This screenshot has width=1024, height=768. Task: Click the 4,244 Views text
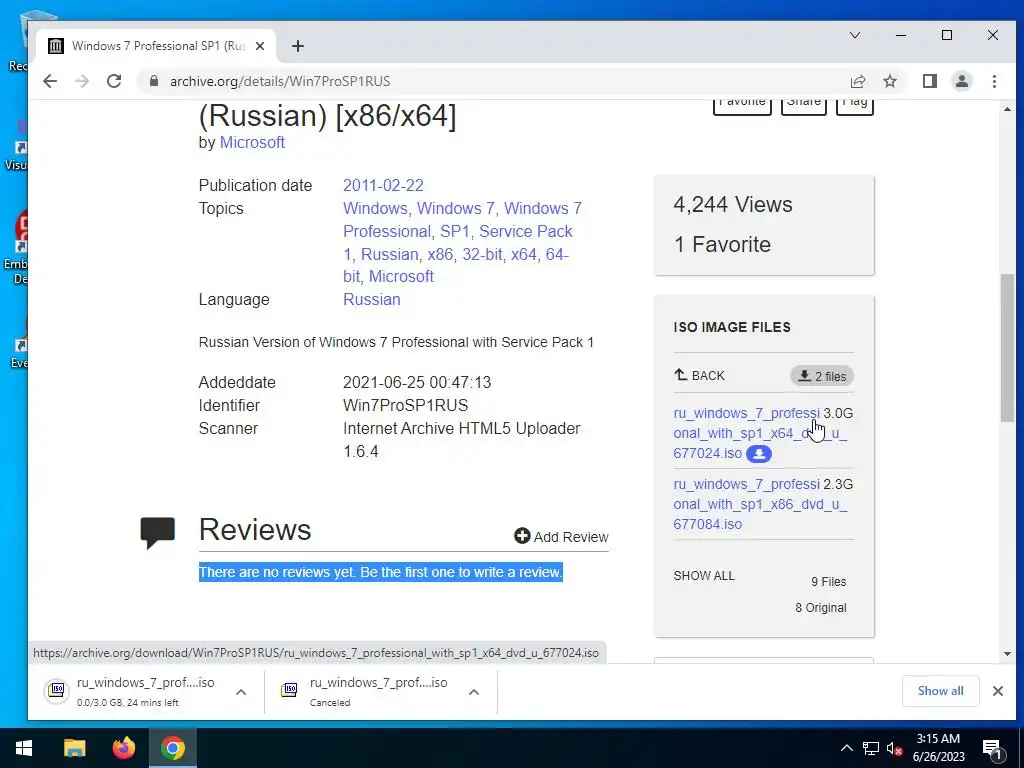(733, 204)
